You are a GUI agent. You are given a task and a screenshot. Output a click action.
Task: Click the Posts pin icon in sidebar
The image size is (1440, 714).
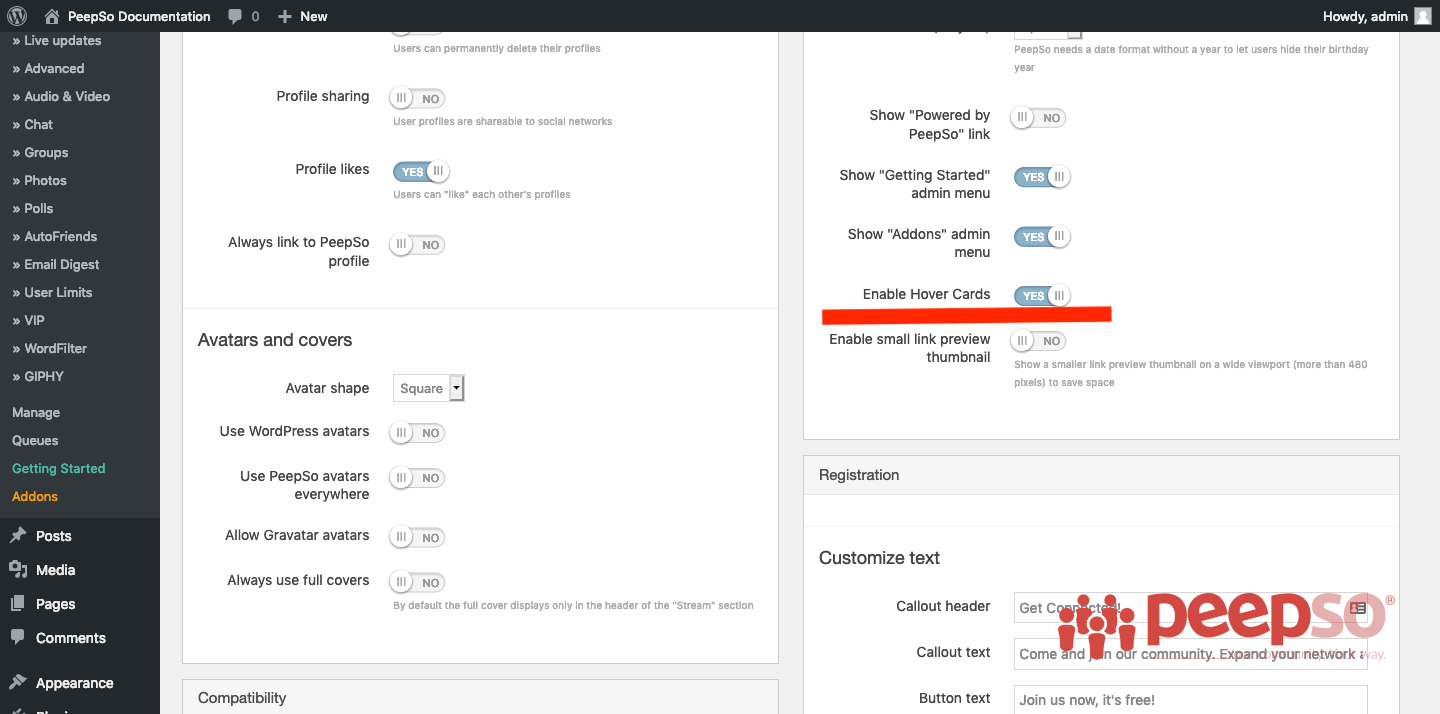18,536
